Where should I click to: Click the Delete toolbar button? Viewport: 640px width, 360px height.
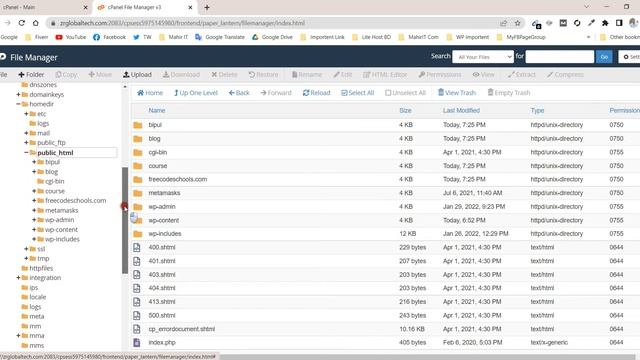point(224,75)
